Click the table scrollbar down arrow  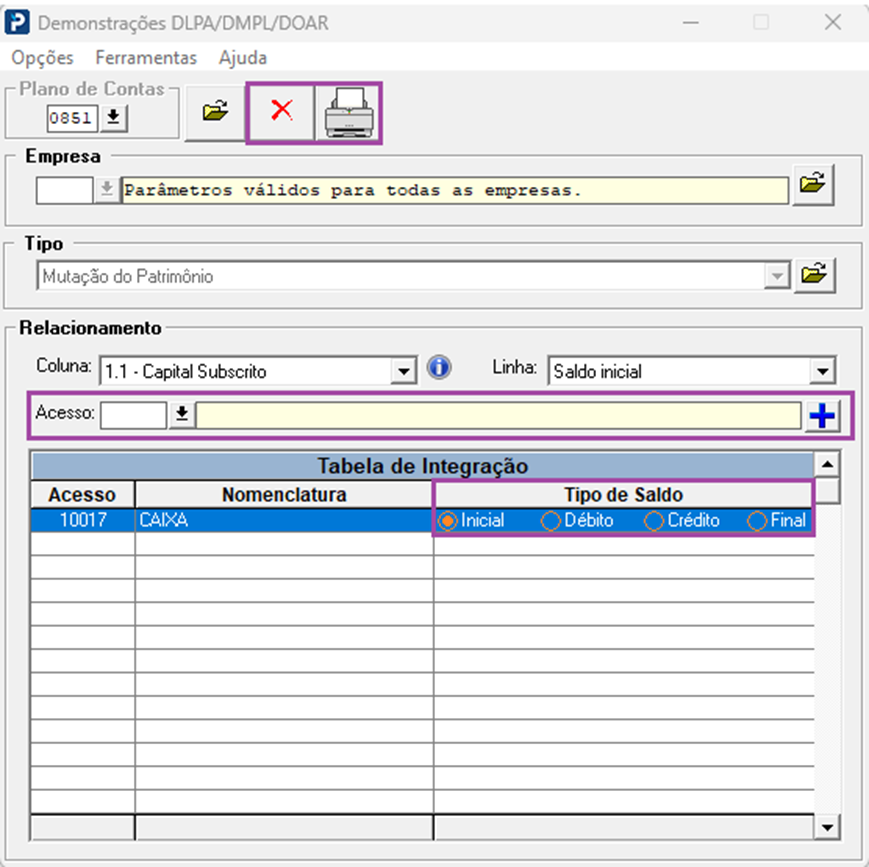(x=827, y=828)
